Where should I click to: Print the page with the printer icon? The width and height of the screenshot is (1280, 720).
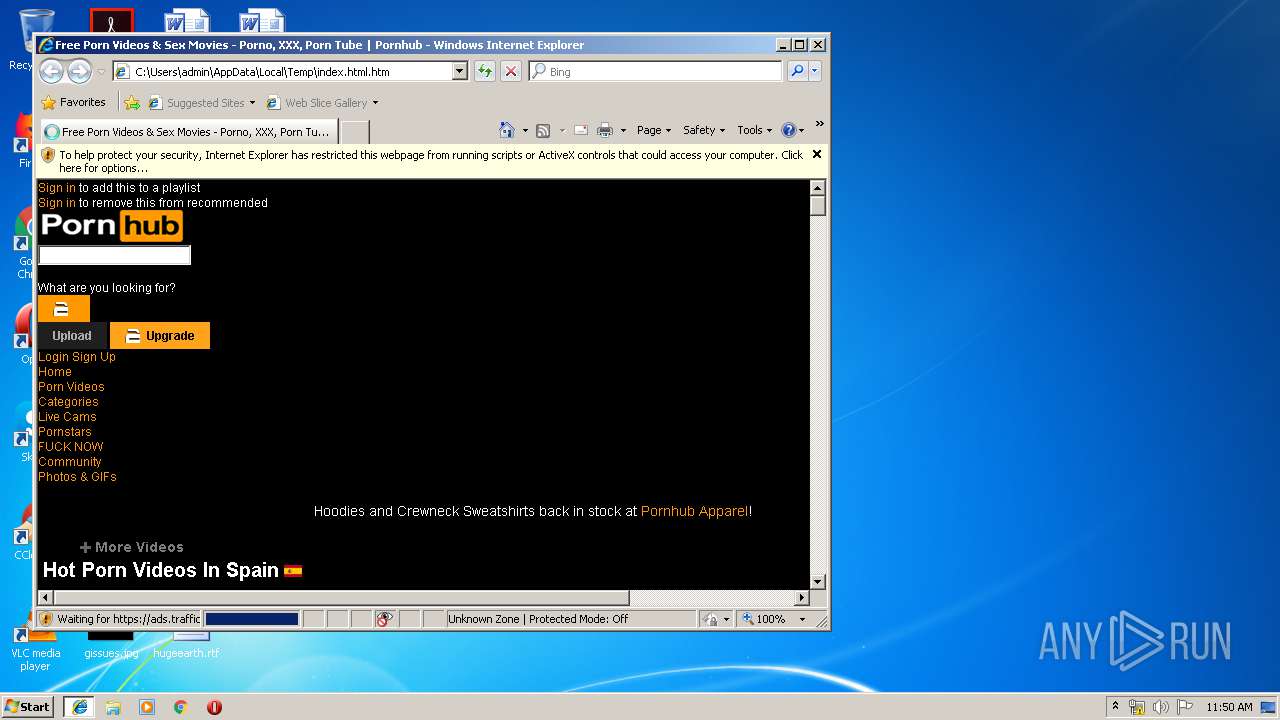604,130
